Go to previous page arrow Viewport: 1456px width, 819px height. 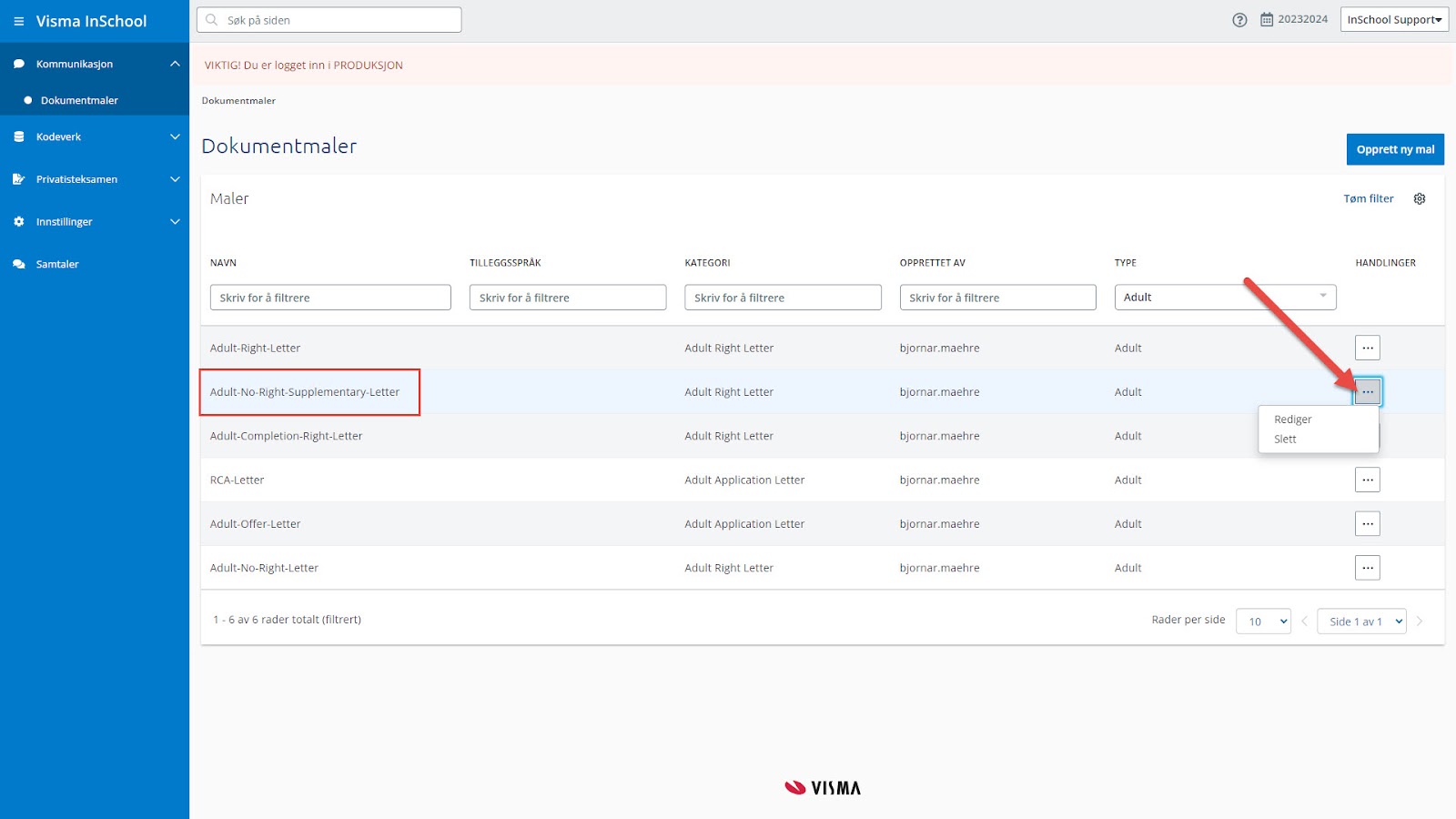coord(1304,622)
